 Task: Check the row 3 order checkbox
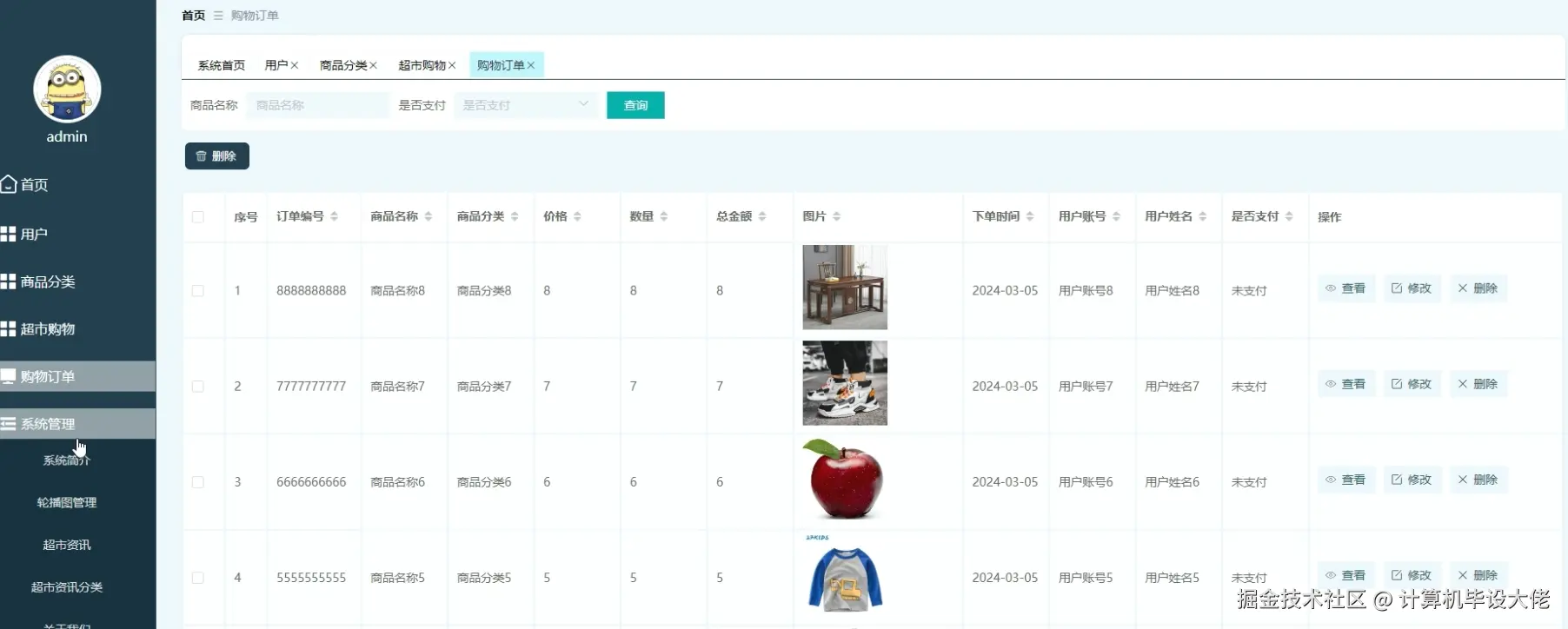pos(198,482)
